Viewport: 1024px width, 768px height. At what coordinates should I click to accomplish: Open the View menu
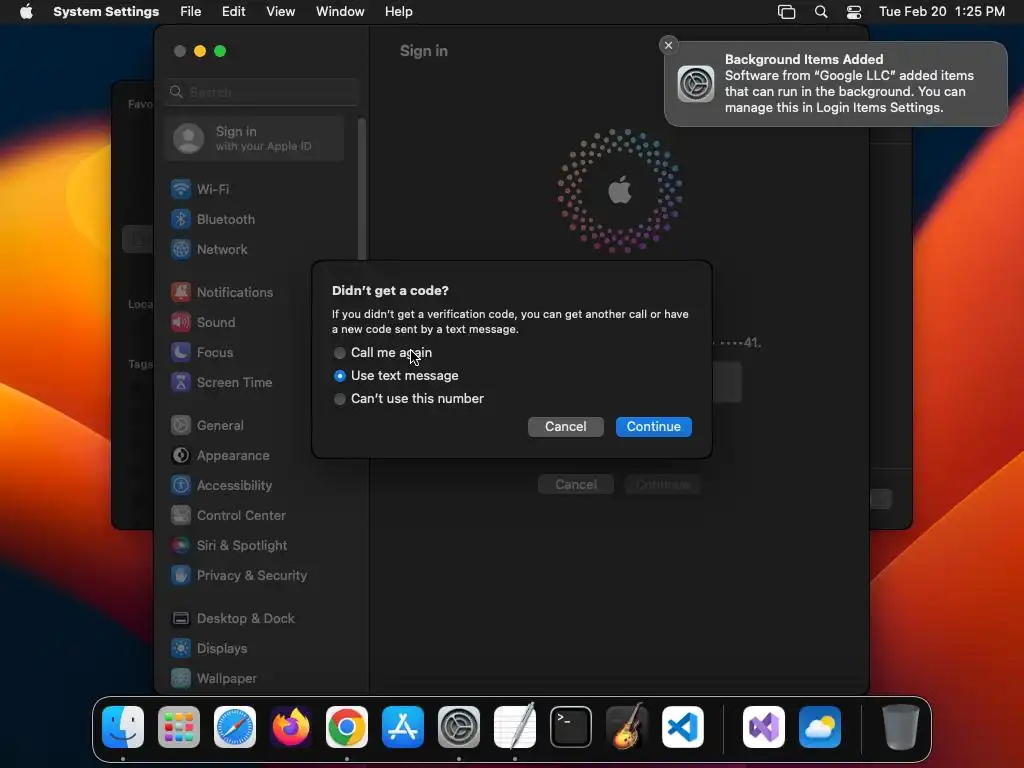point(280,12)
